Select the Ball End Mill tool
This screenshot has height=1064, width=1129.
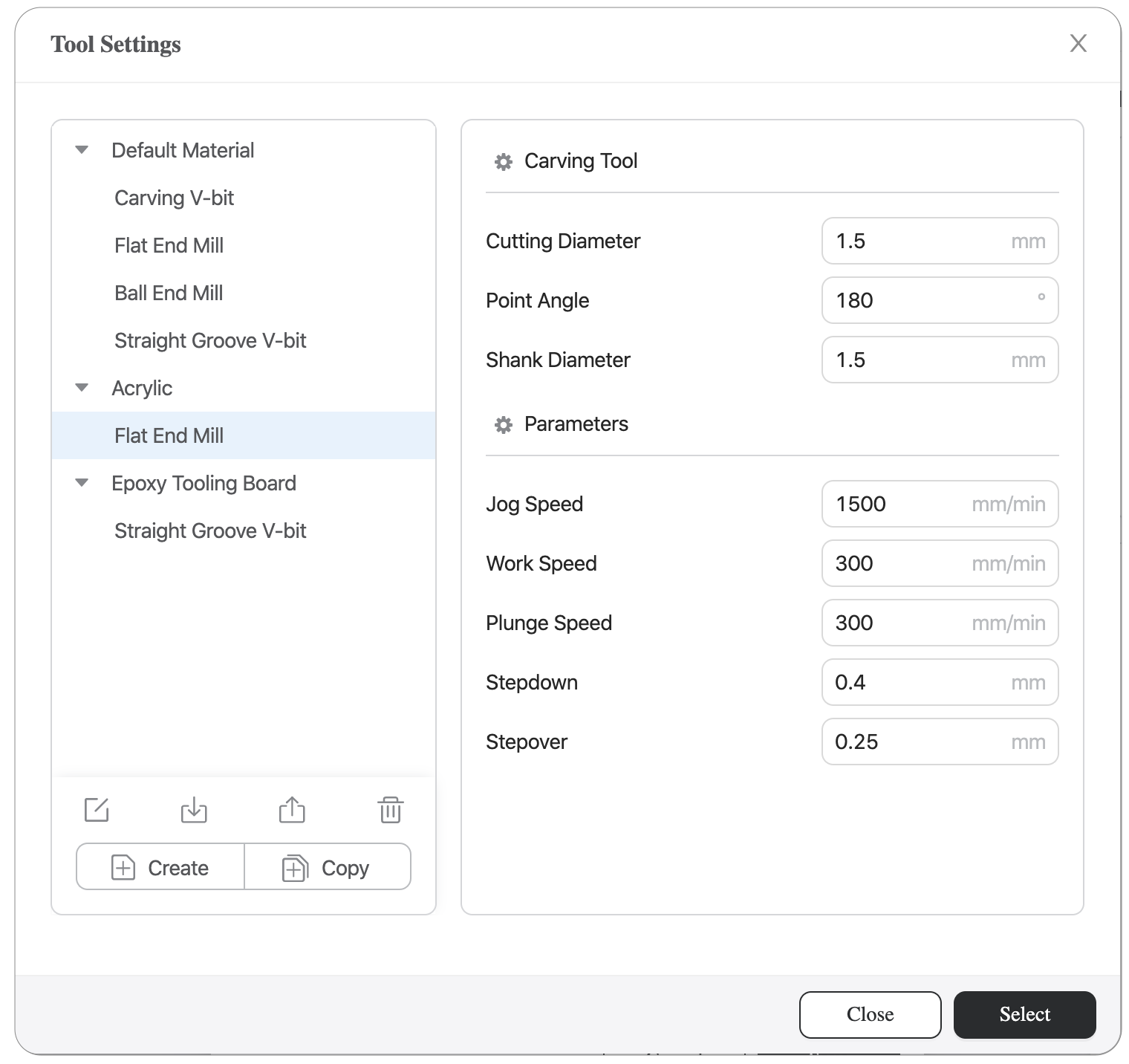(169, 292)
